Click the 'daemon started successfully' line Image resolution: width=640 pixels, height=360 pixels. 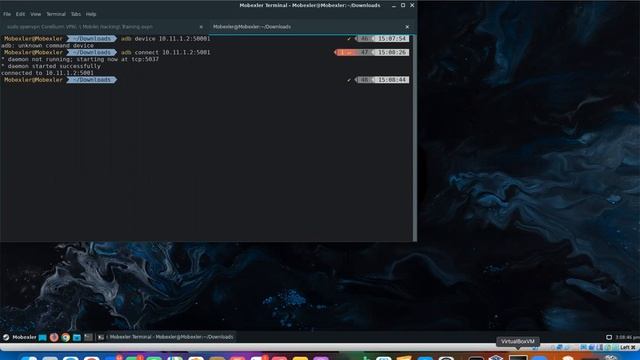tap(51, 66)
